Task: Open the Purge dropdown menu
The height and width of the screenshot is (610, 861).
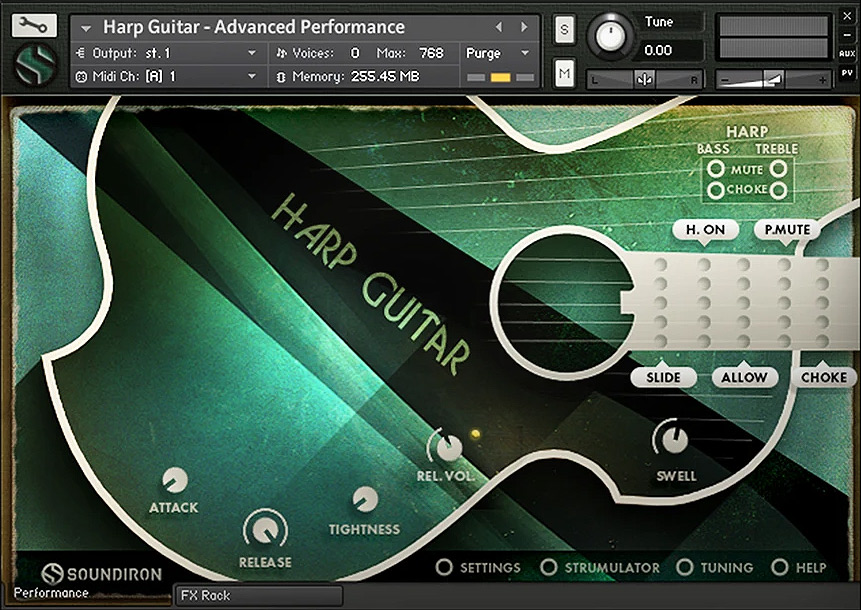Action: pos(497,53)
